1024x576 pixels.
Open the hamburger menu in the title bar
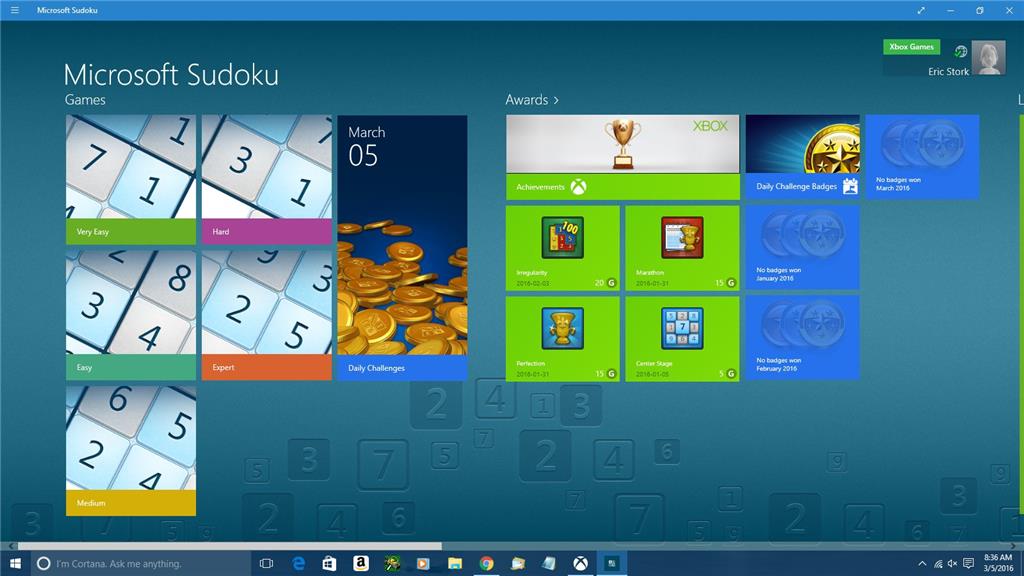[x=14, y=10]
